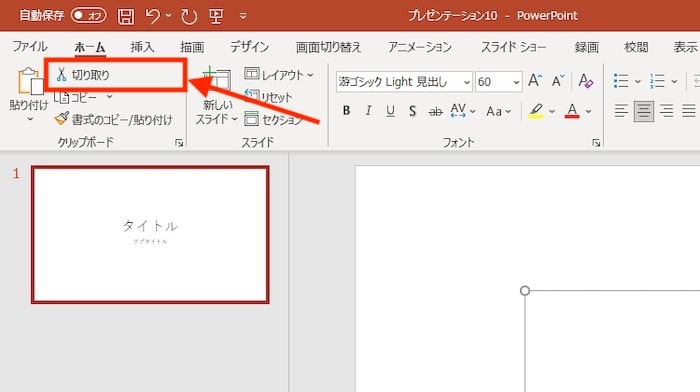
Task: Select the ホーム (Home) tab
Action: point(90,47)
